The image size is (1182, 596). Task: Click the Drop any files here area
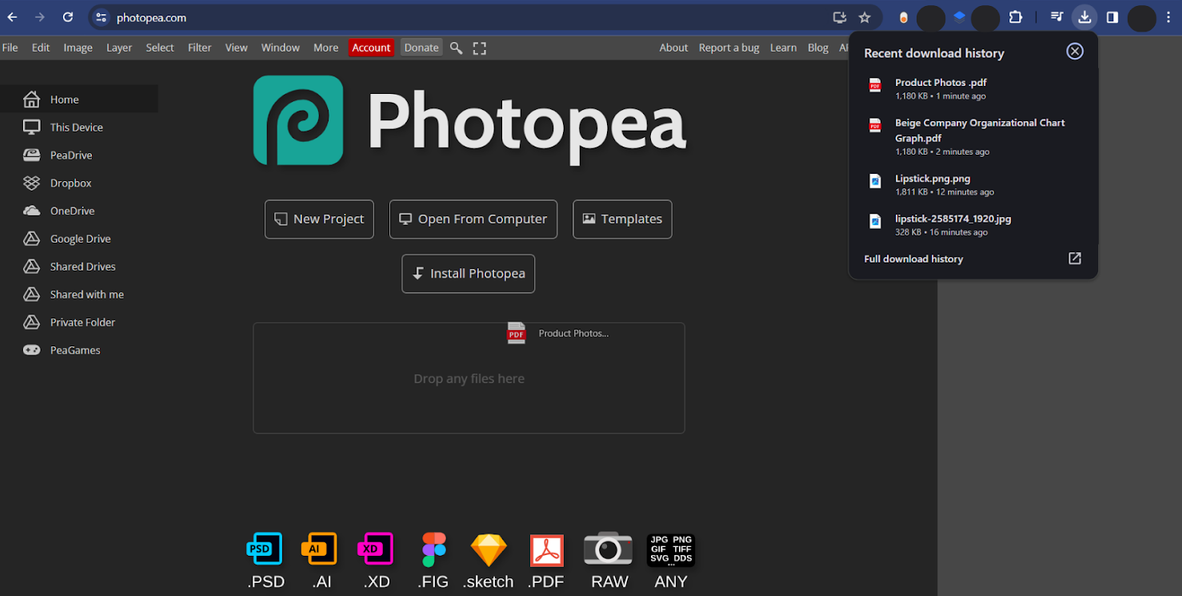(469, 378)
